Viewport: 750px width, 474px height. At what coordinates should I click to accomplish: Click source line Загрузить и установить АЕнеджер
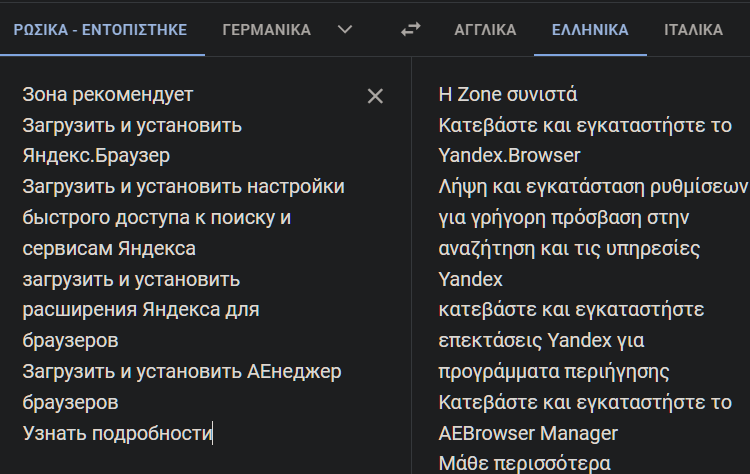click(182, 372)
